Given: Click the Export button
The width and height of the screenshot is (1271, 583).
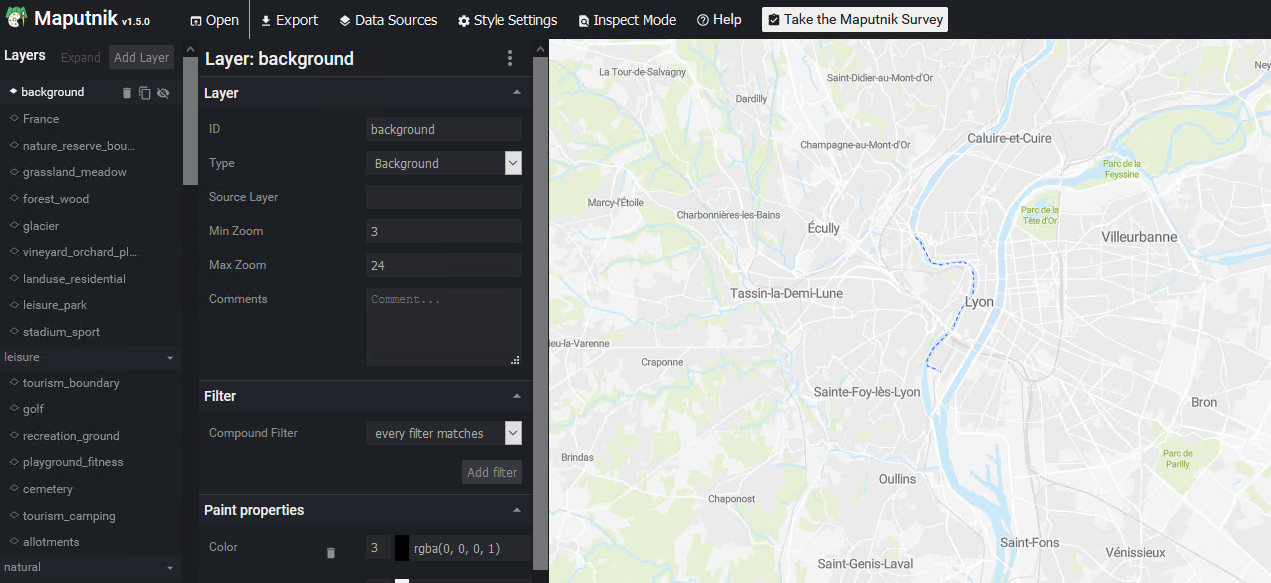Looking at the screenshot, I should (x=288, y=20).
